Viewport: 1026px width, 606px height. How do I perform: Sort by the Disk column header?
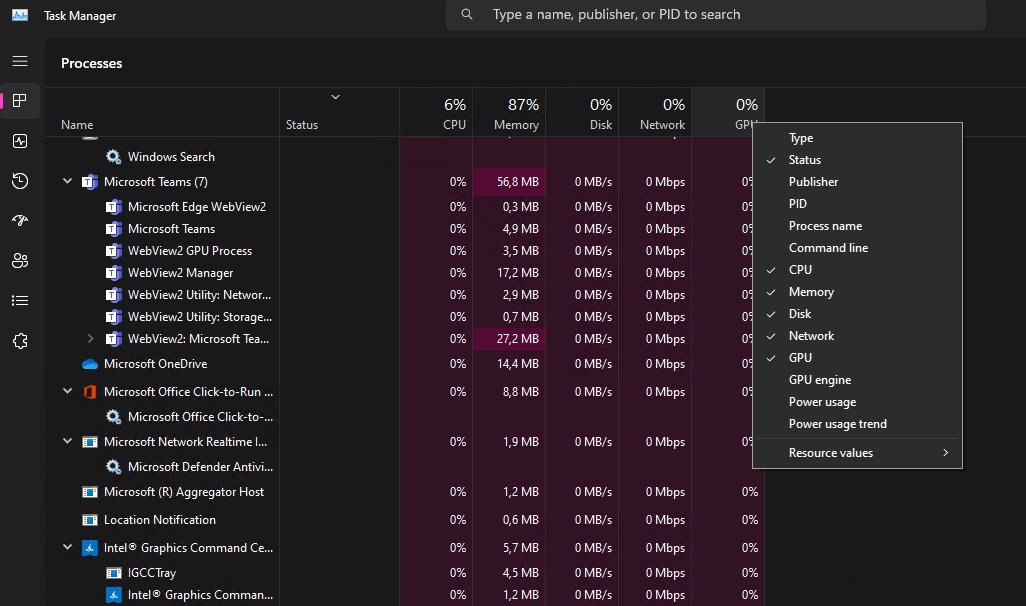coord(582,113)
